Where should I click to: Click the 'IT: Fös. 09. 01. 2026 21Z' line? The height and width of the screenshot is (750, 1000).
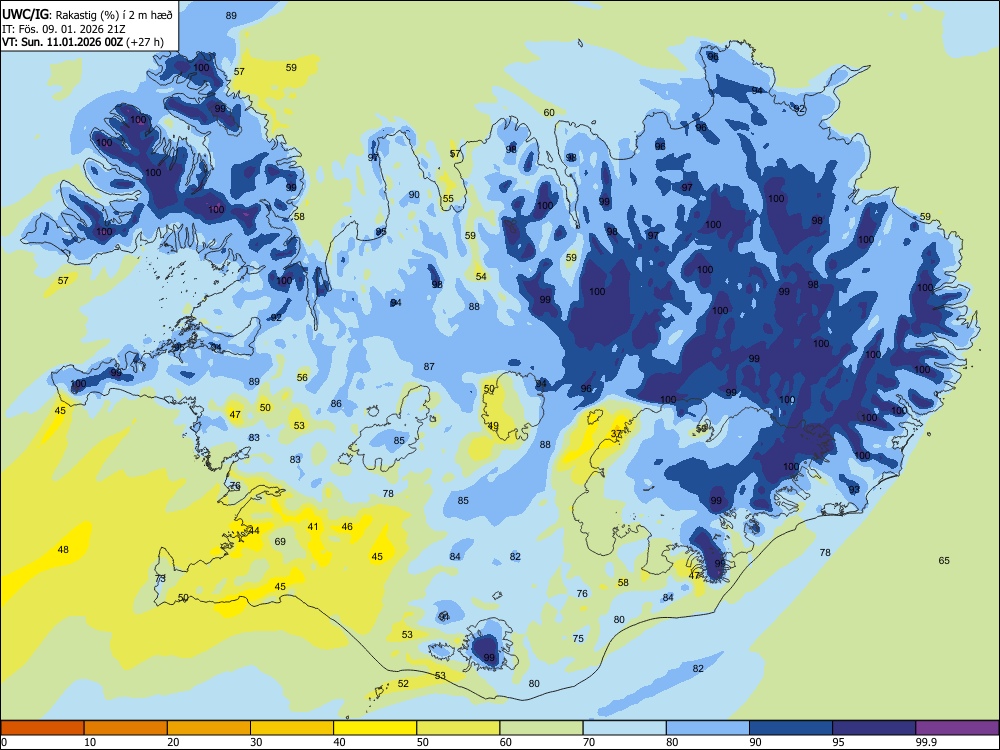[x=63, y=29]
